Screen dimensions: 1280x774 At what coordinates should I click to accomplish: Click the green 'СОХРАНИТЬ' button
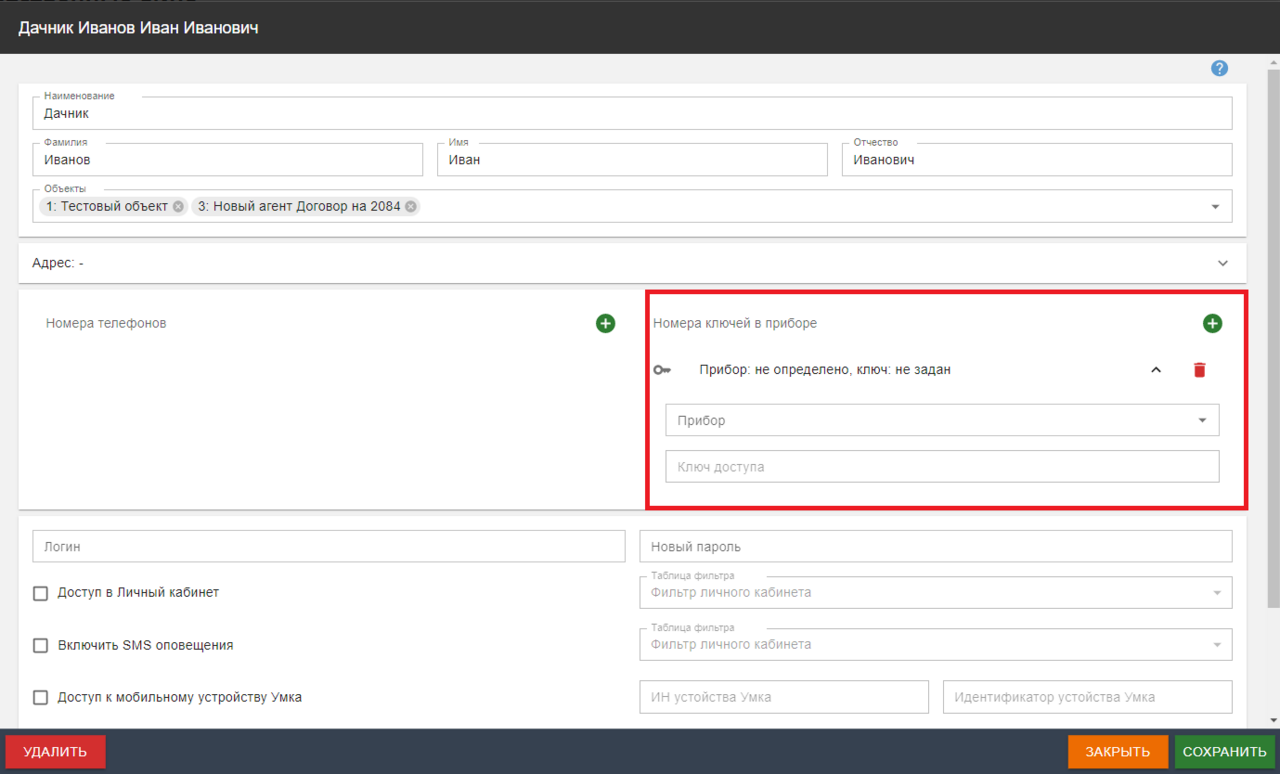click(1224, 752)
